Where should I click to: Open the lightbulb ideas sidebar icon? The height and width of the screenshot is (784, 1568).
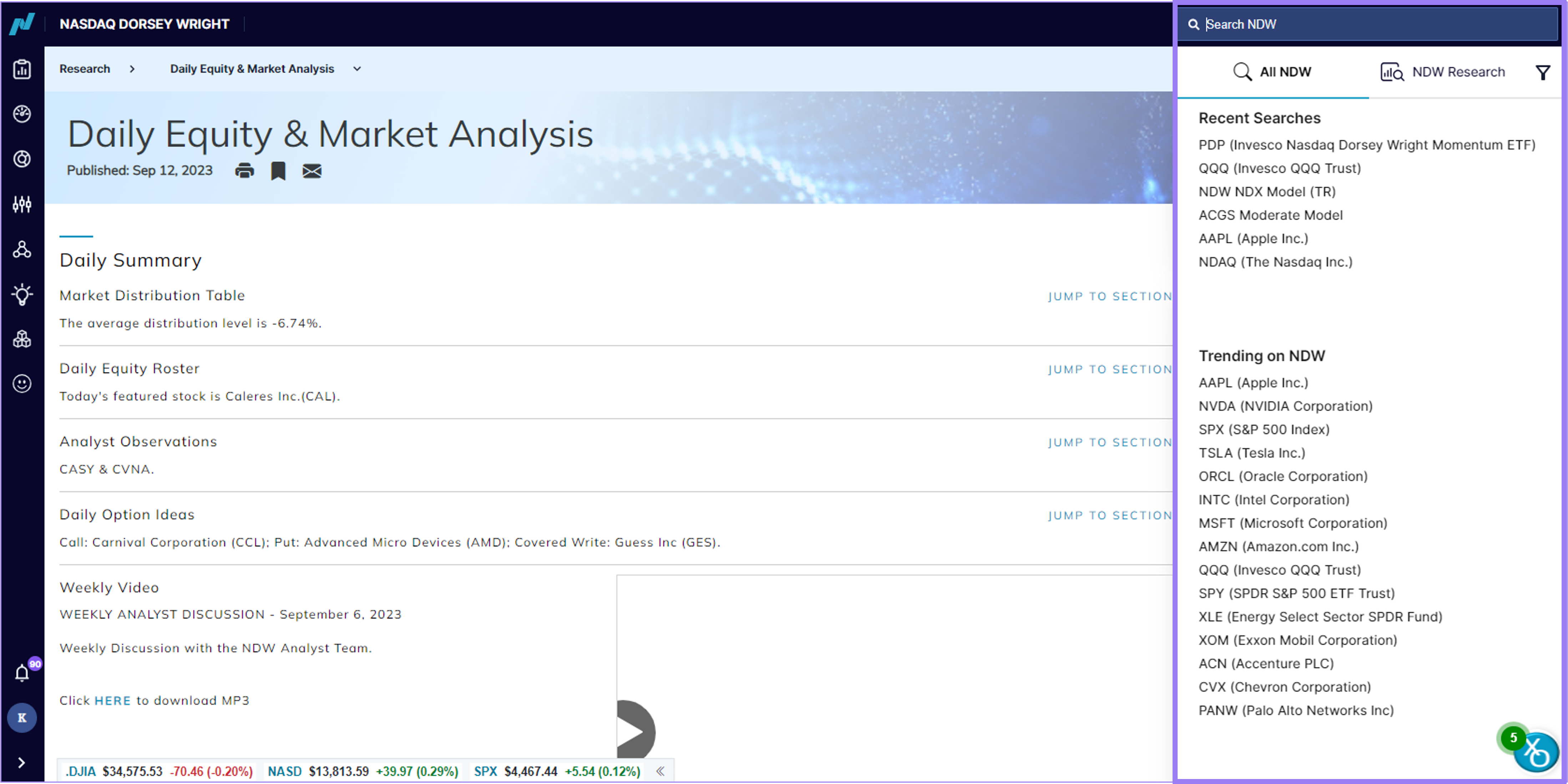22,294
